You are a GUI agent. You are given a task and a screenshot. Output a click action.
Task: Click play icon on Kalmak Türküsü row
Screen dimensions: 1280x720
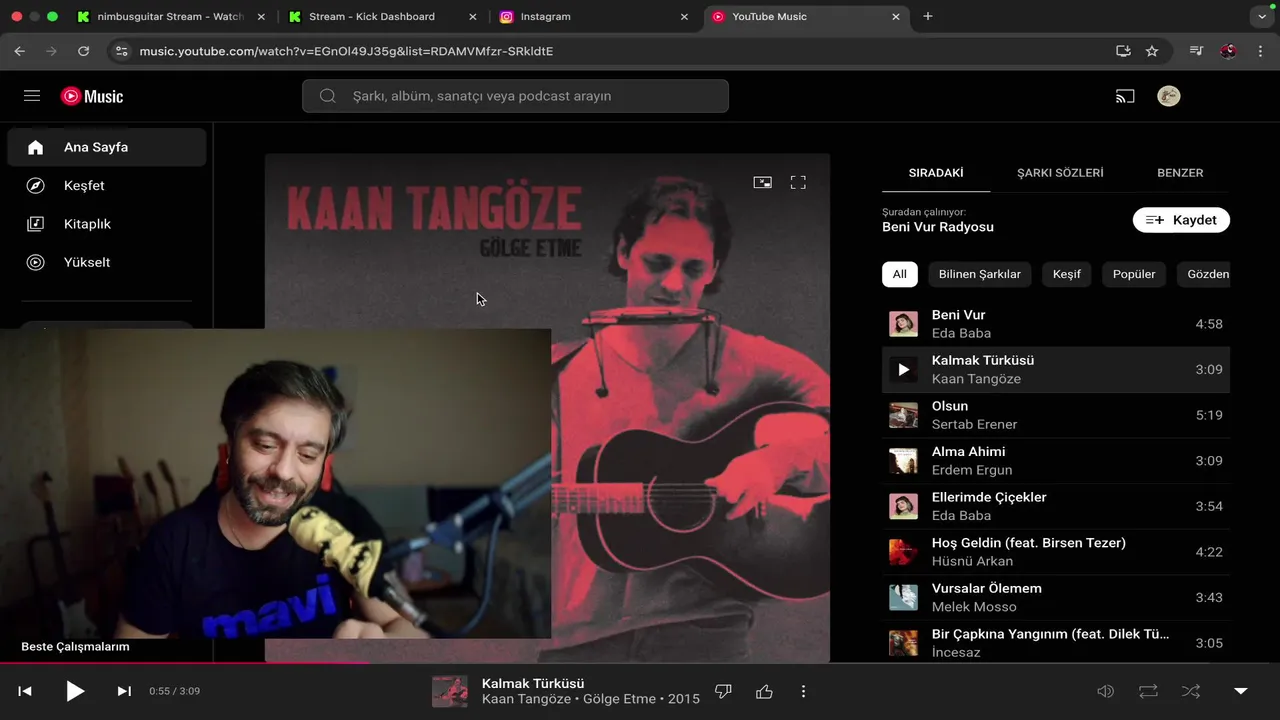903,370
